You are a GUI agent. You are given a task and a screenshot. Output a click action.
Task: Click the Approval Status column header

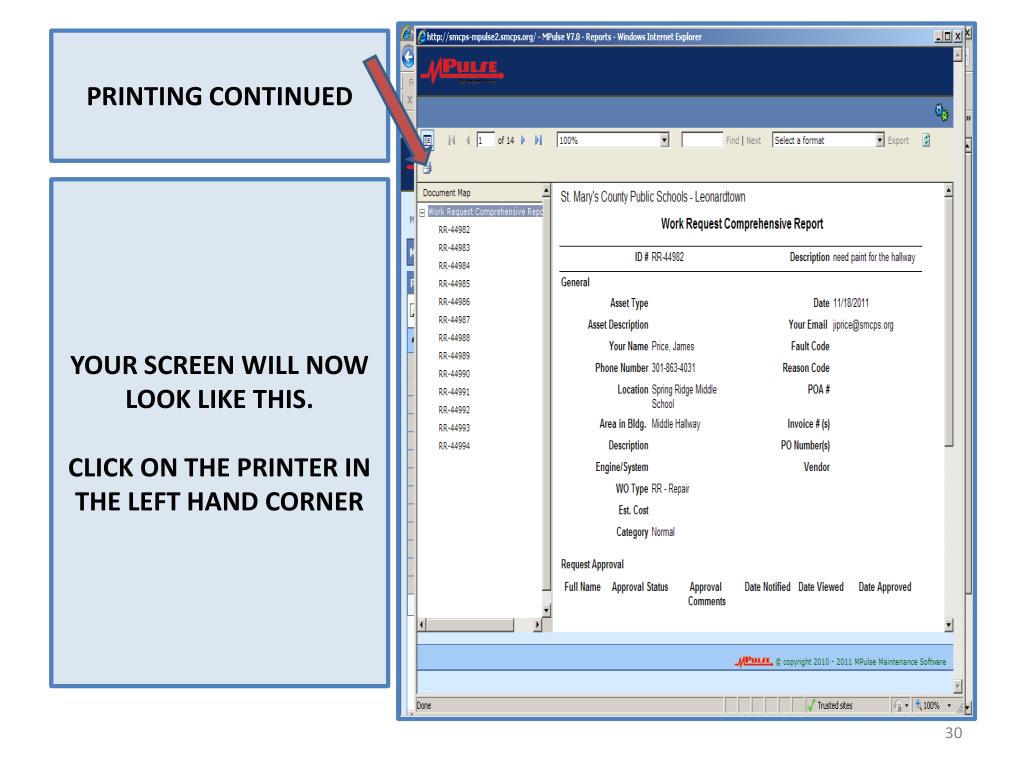(640, 587)
